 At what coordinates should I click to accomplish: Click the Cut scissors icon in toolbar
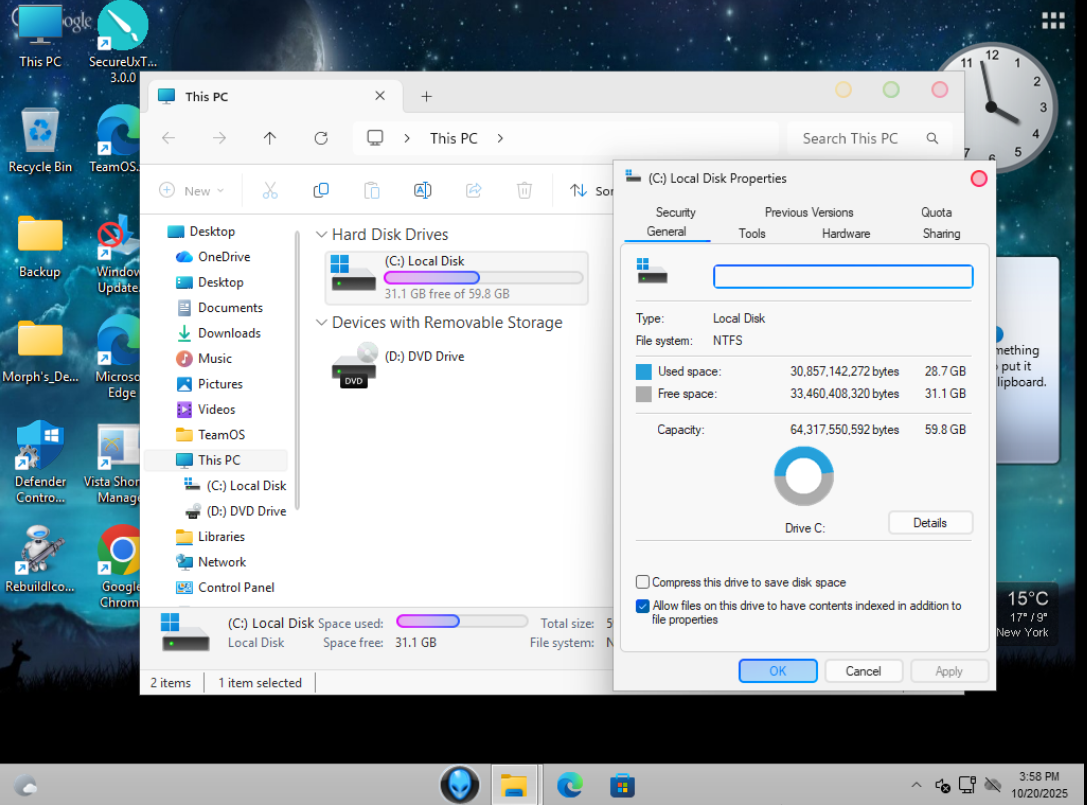click(x=270, y=190)
